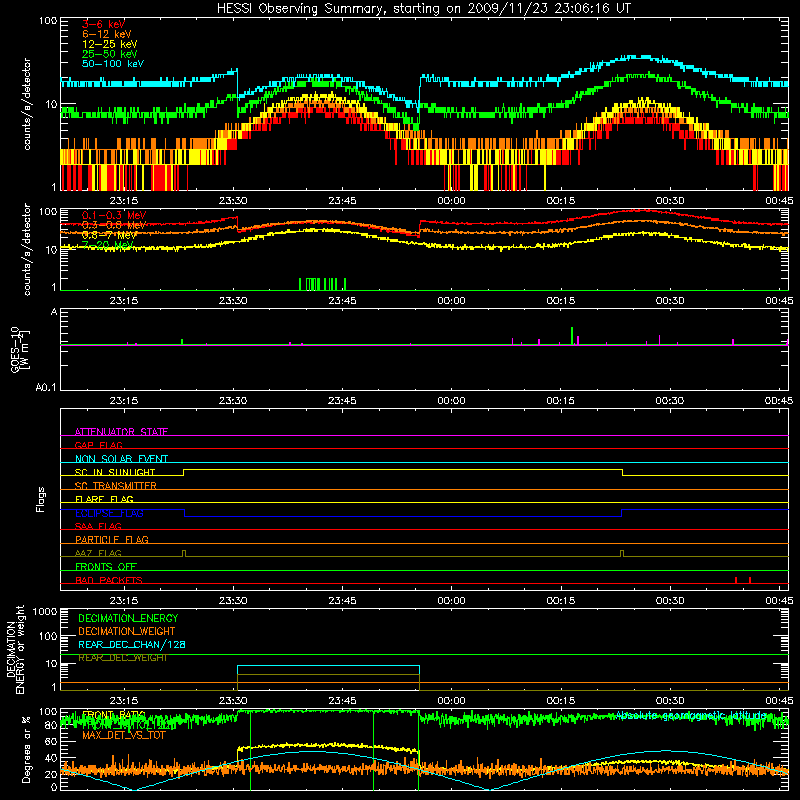The height and width of the screenshot is (800, 800).
Task: Click the 0.1-0.3 MeV legend label
Action: 114,215
